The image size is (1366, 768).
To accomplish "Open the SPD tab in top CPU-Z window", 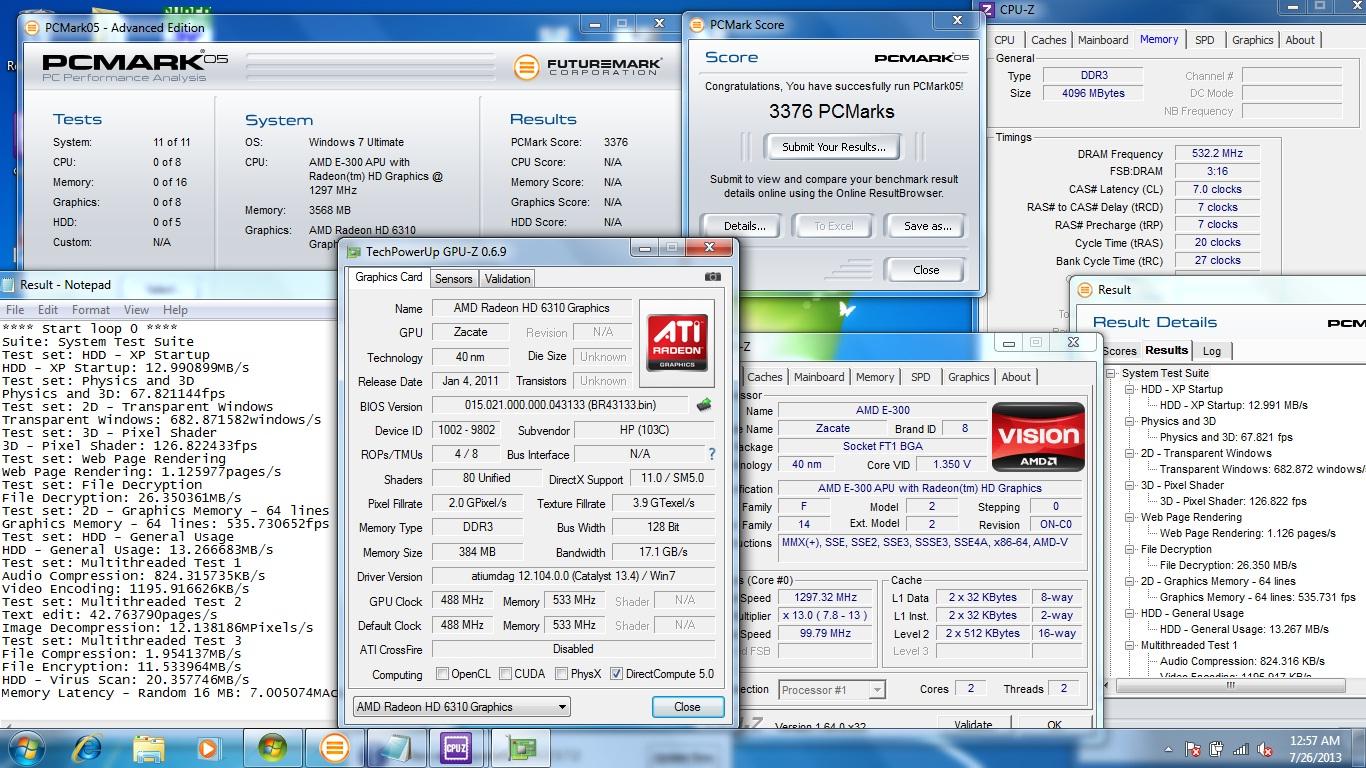I will click(1205, 40).
